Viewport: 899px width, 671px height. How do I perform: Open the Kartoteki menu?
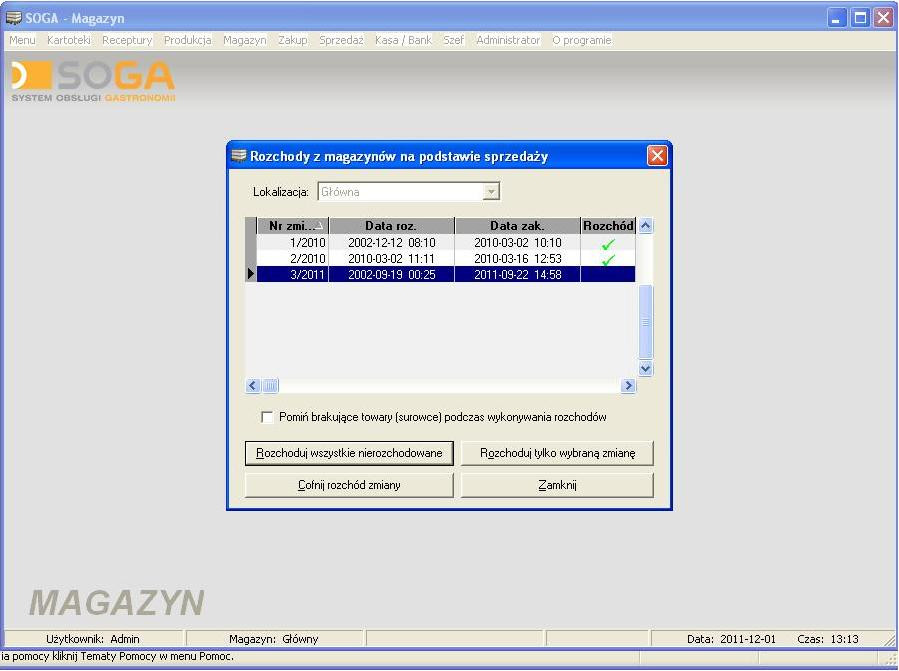click(69, 40)
